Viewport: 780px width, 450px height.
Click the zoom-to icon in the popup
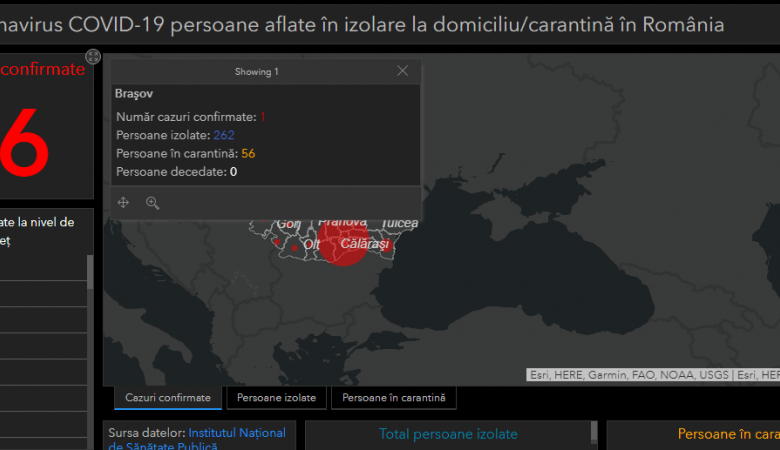(152, 202)
